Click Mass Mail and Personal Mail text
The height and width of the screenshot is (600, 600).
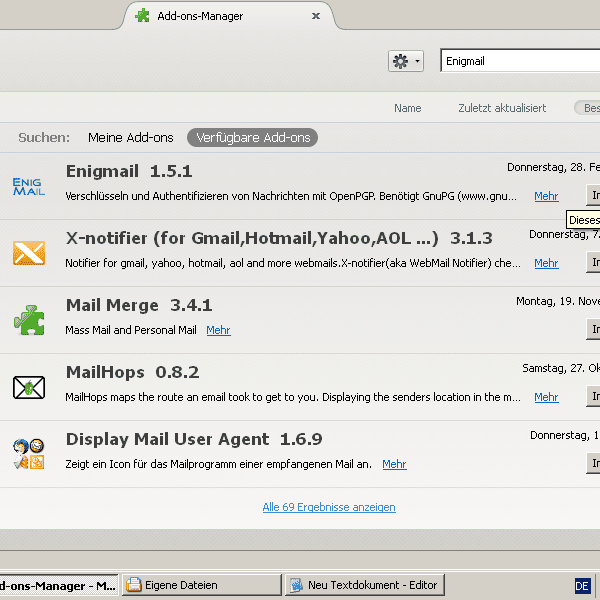[131, 330]
